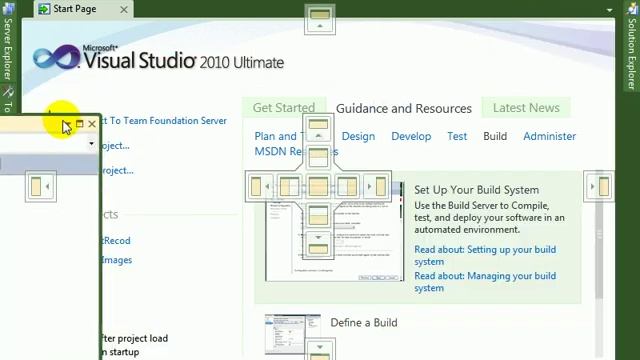The image size is (640, 360).
Task: Select outer bottom guide of center dock diamond
Action: tap(318, 244)
